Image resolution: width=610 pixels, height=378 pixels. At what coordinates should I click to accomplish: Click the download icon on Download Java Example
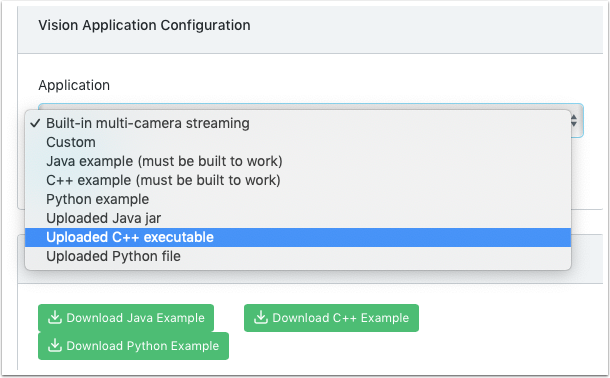(x=55, y=317)
